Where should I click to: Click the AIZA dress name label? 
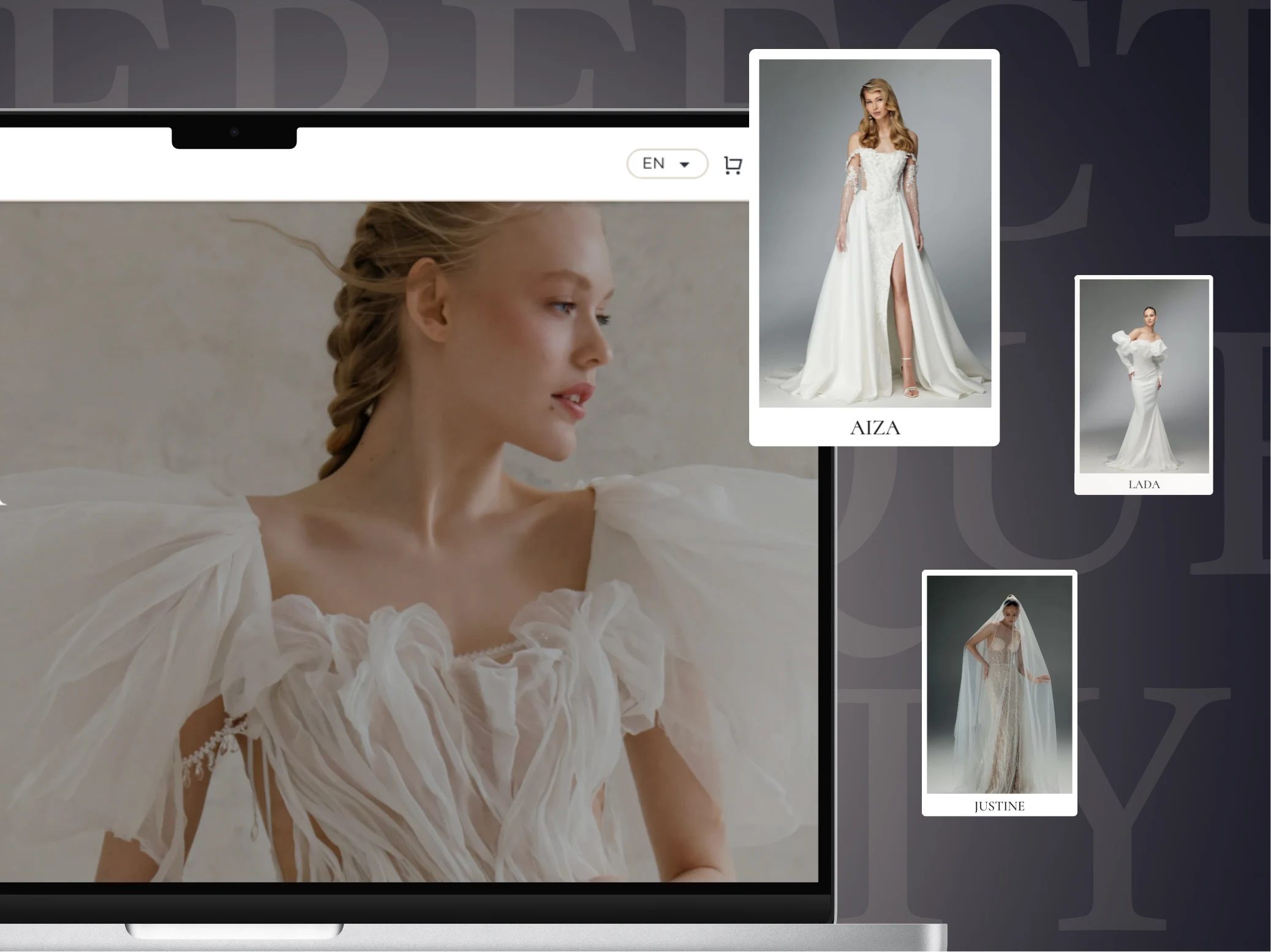pos(875,428)
